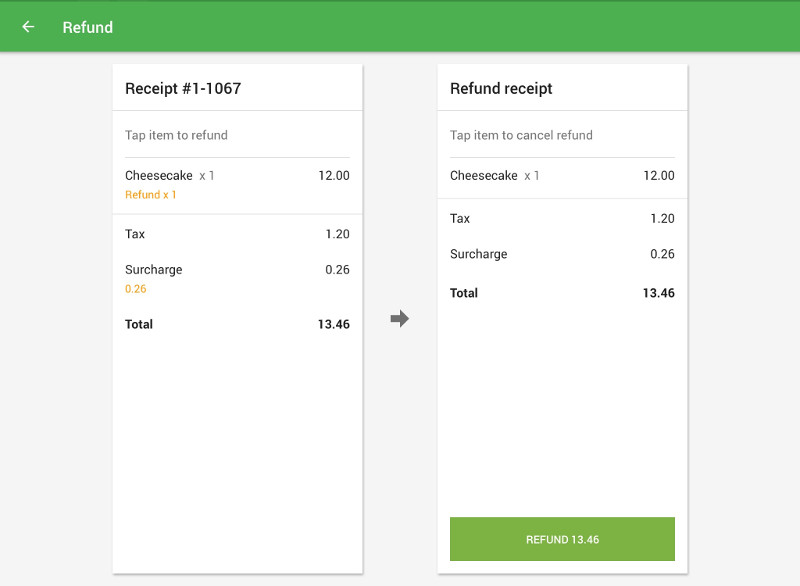Click the 'Receipt #1-1067' heading
Viewport: 800px width, 586px height.
point(183,89)
